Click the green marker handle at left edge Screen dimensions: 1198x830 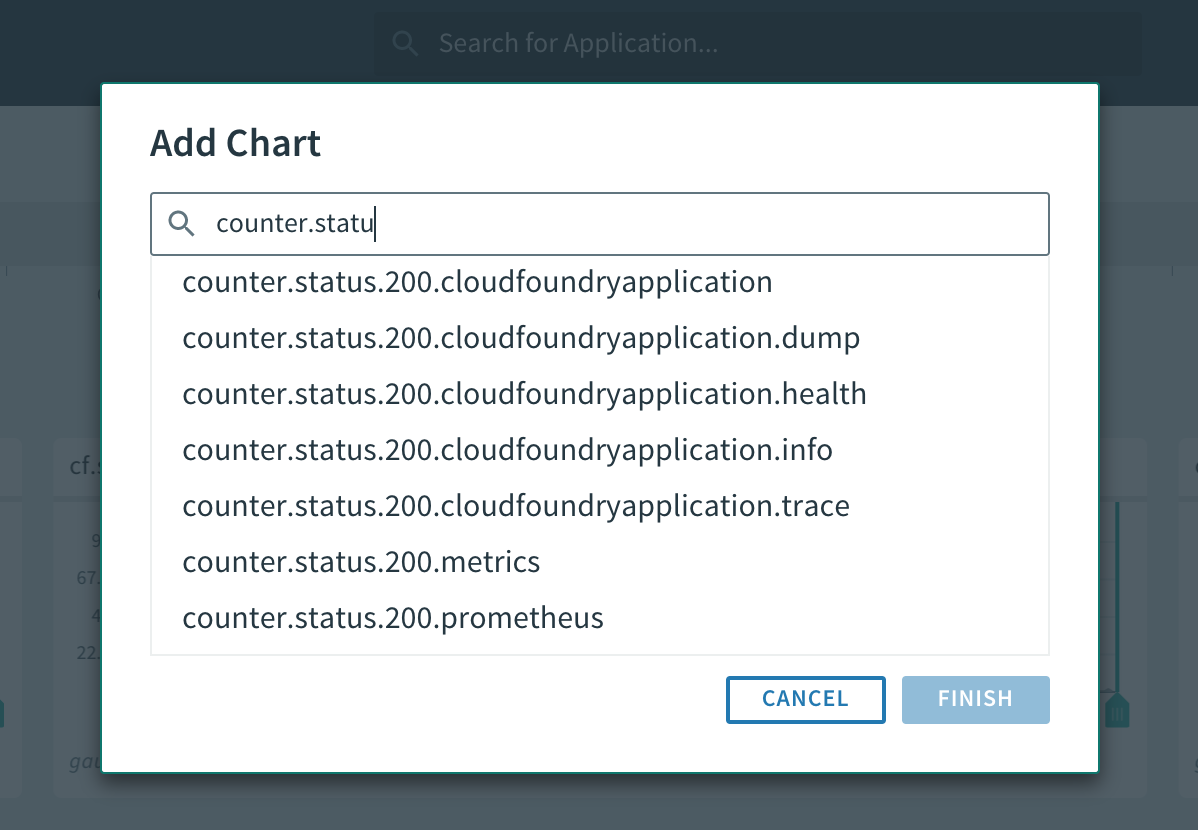2,713
